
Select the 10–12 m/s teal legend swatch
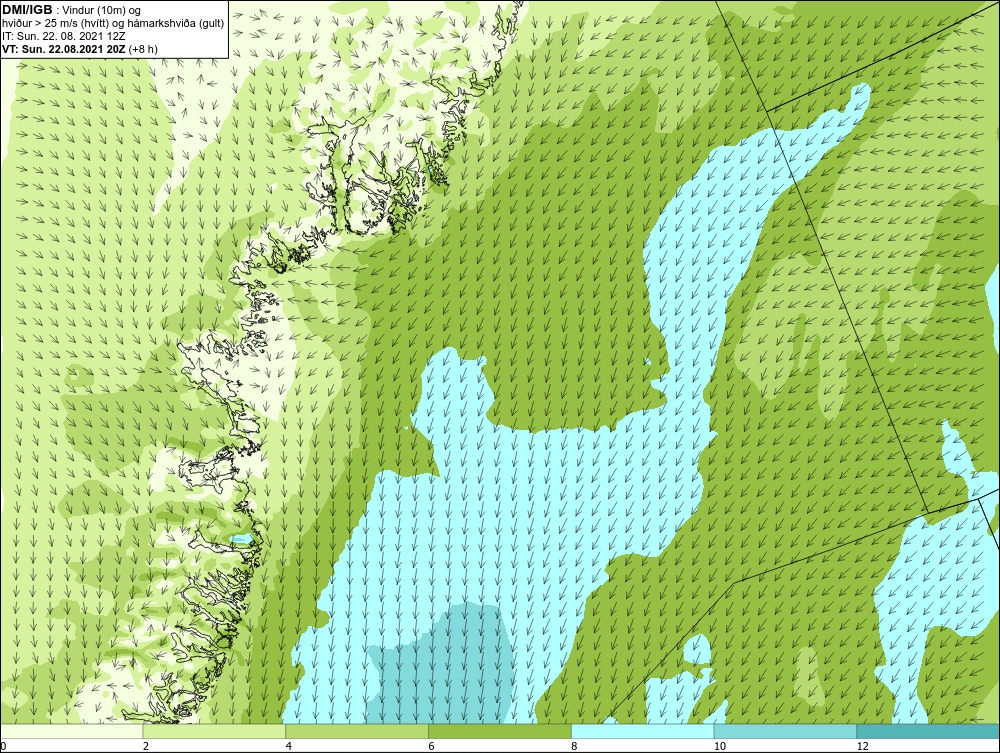point(786,731)
